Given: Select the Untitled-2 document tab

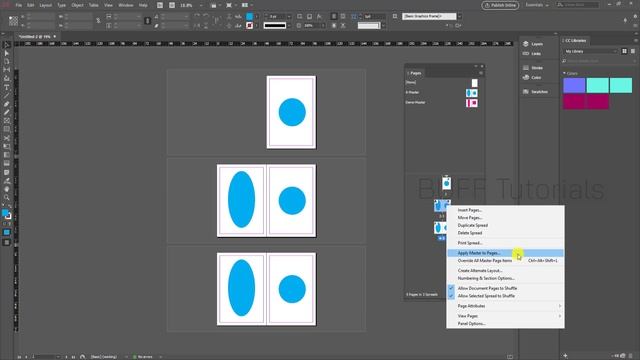Looking at the screenshot, I should pyautogui.click(x=37, y=37).
